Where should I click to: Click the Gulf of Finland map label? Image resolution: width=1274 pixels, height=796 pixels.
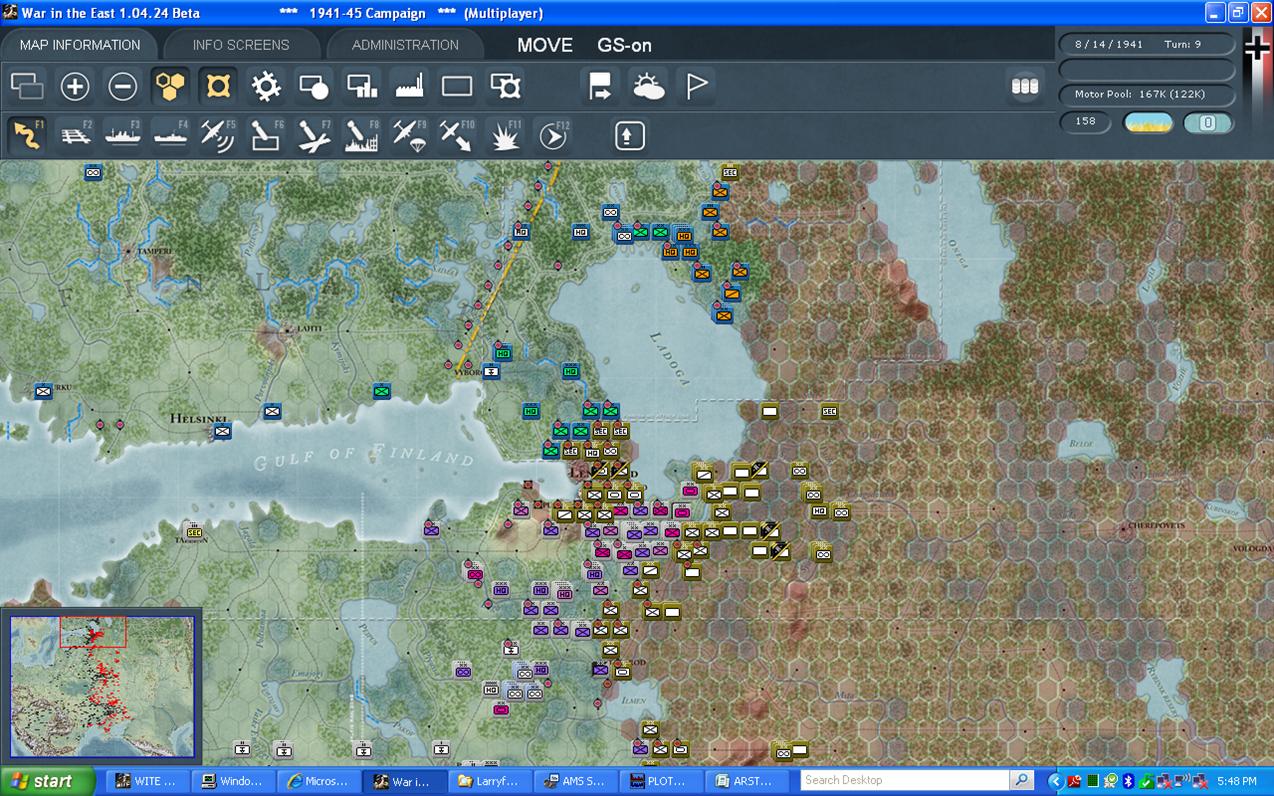[x=363, y=457]
